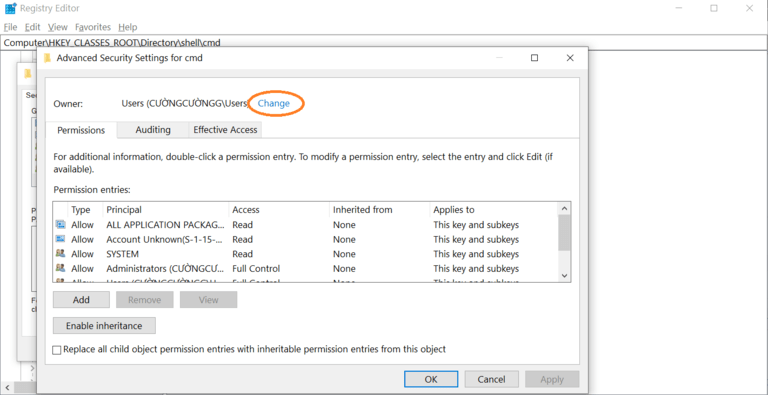This screenshot has width=768, height=395.
Task: Click the folder icon beside Advanced Security Settings title
Action: (48, 58)
